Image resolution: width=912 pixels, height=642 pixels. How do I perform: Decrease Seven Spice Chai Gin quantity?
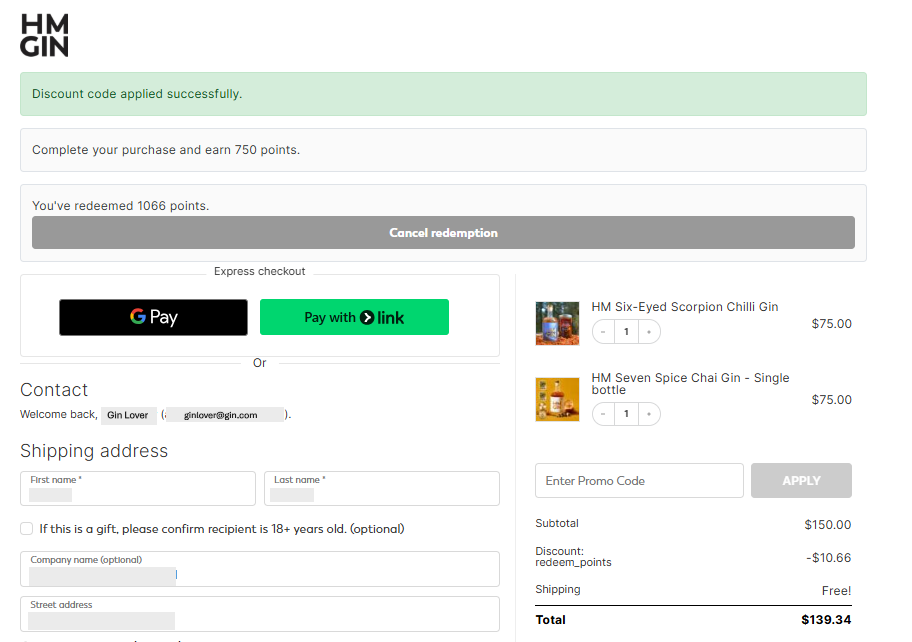tap(603, 414)
